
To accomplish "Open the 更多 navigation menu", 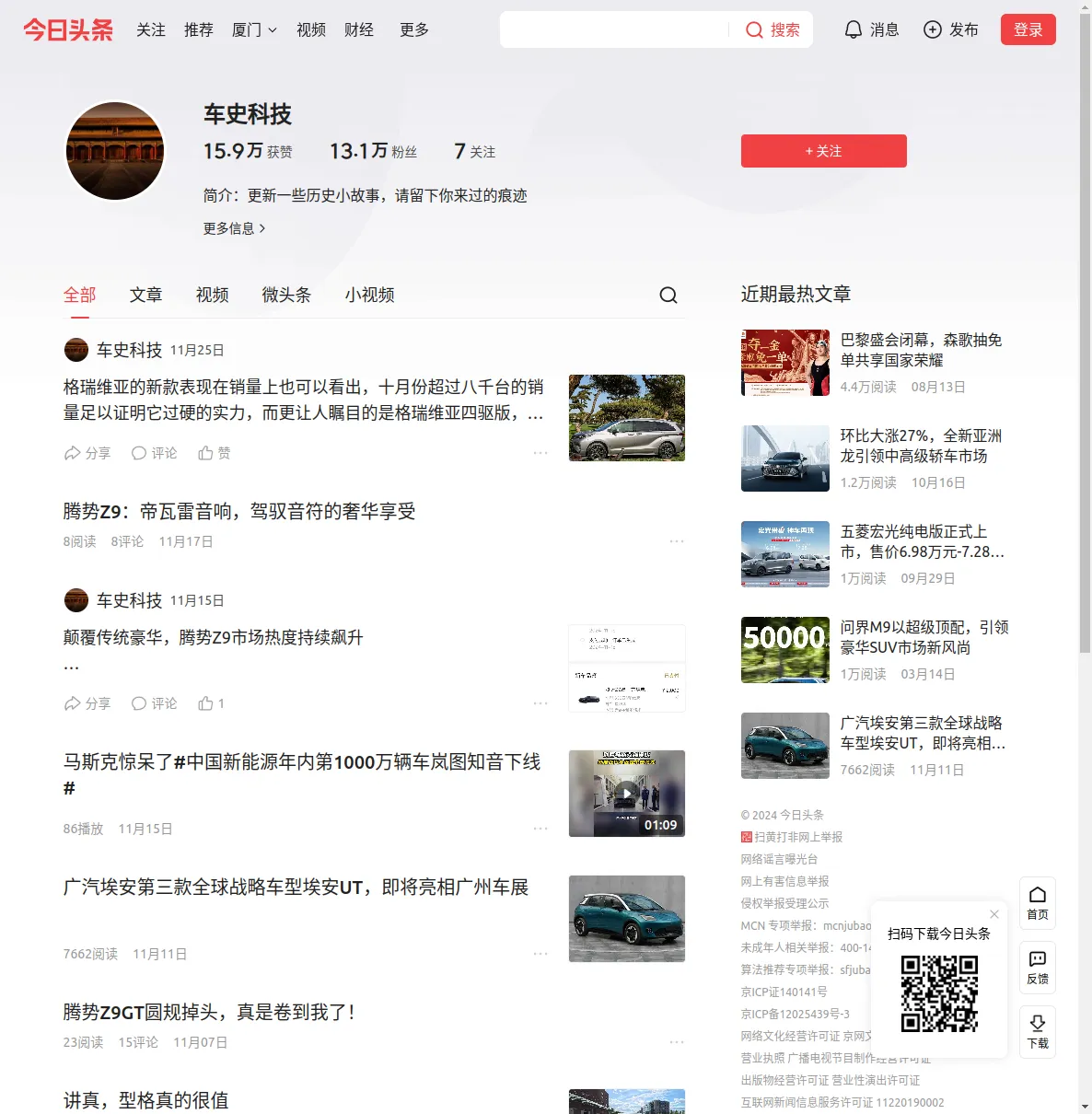I will (x=414, y=29).
